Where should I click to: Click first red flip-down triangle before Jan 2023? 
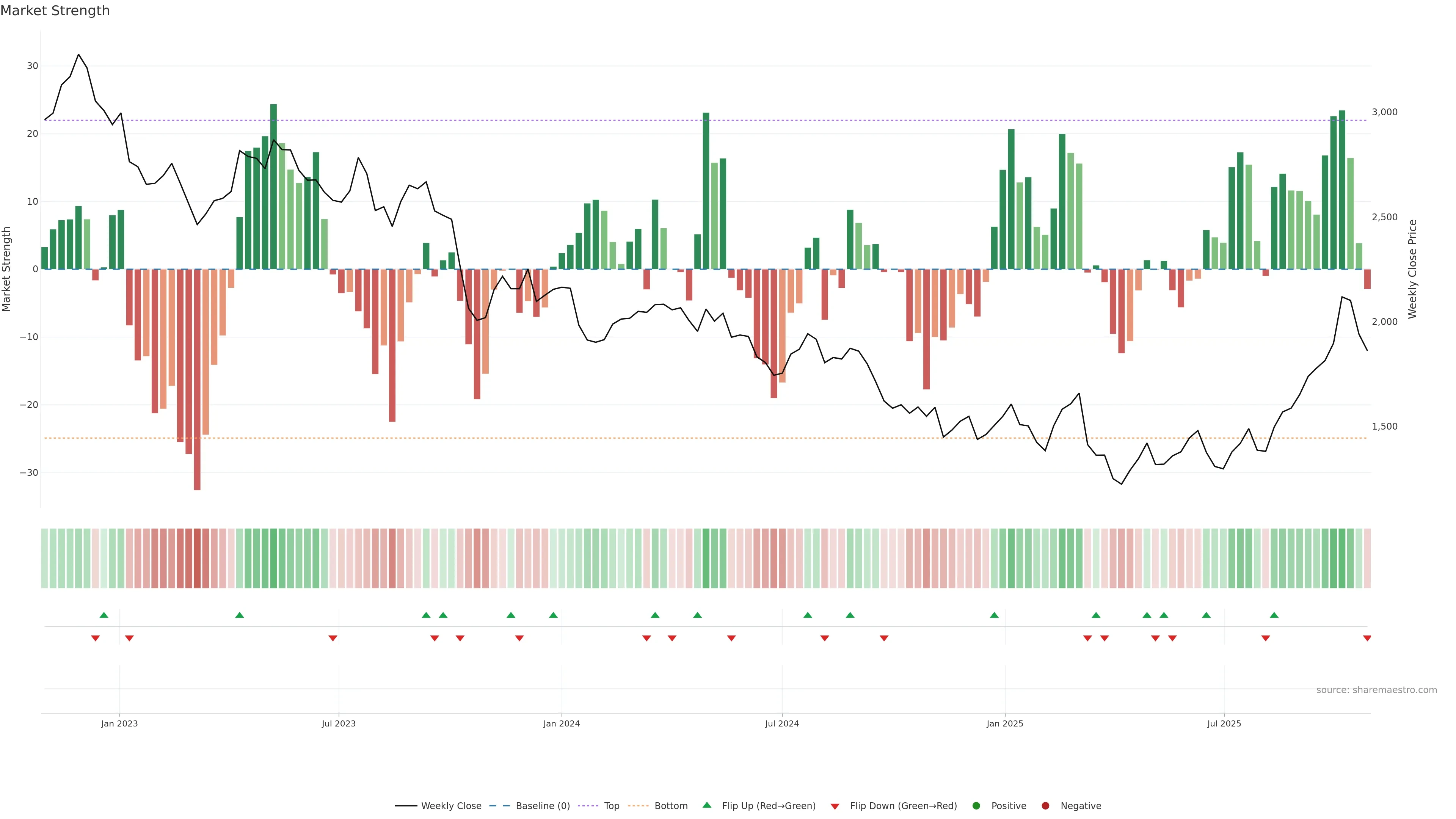pos(96,638)
